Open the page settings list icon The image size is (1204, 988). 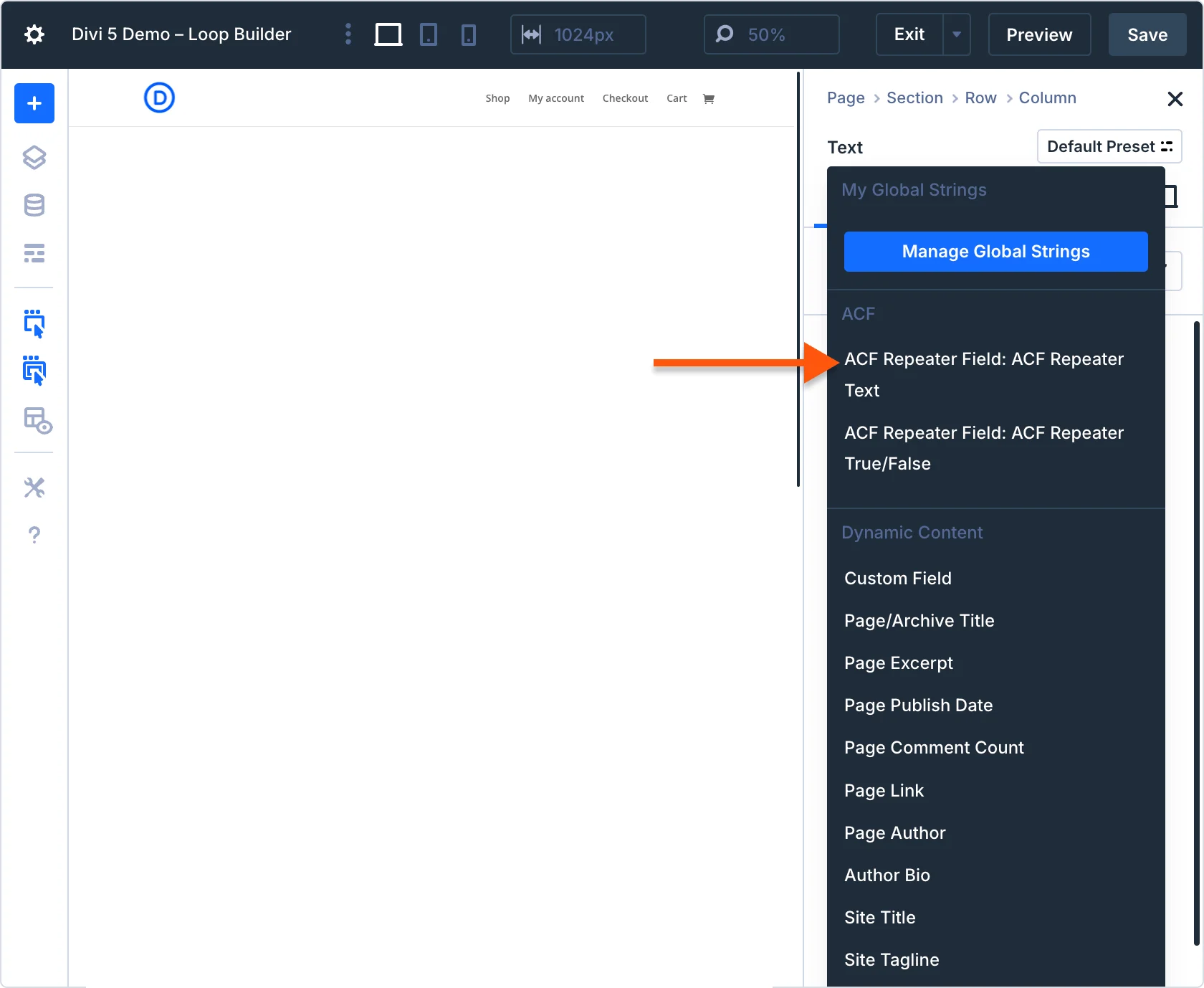[34, 253]
